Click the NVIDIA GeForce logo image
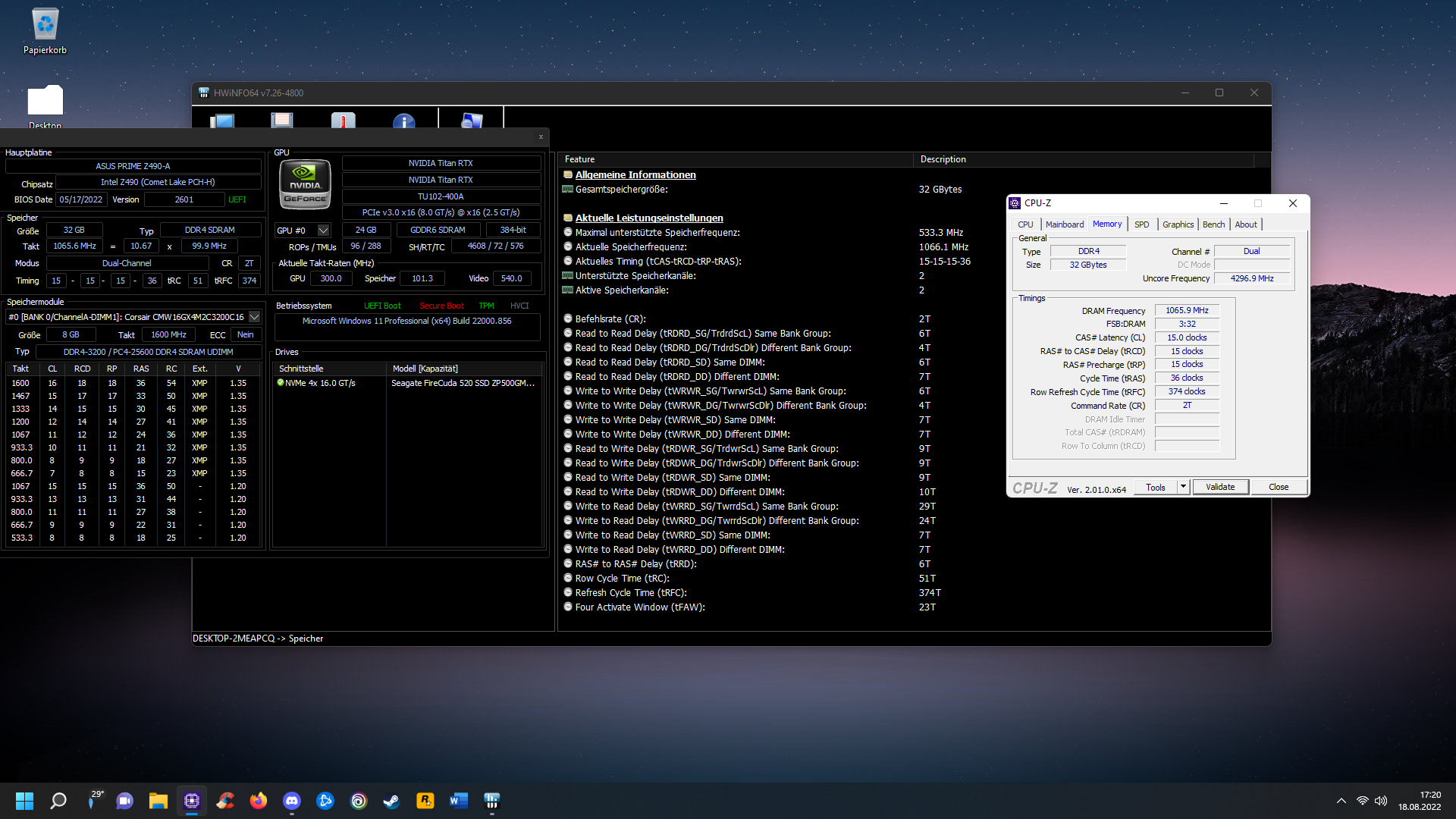1456x819 pixels. point(305,184)
